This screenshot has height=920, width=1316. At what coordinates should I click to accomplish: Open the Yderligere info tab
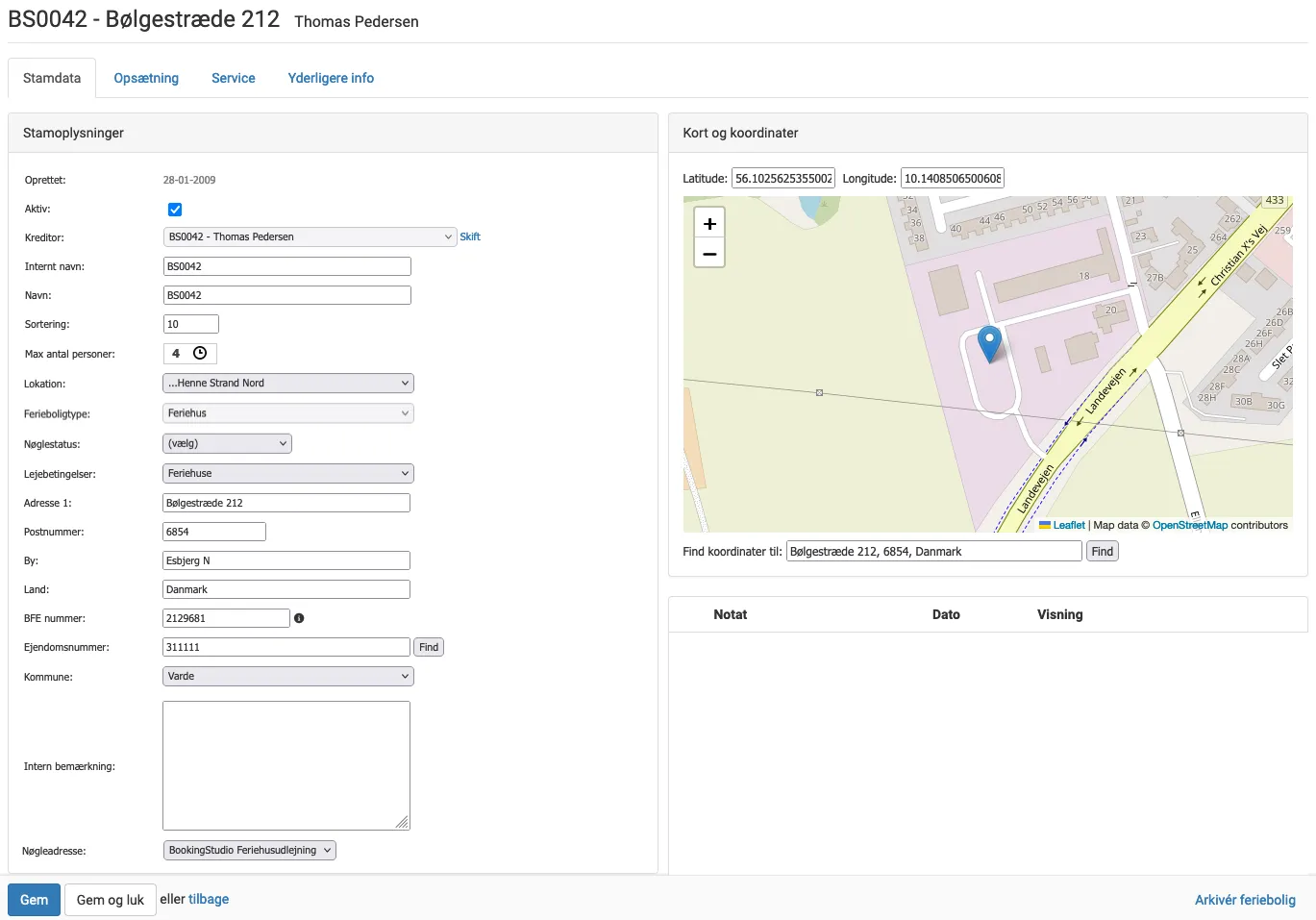[331, 78]
